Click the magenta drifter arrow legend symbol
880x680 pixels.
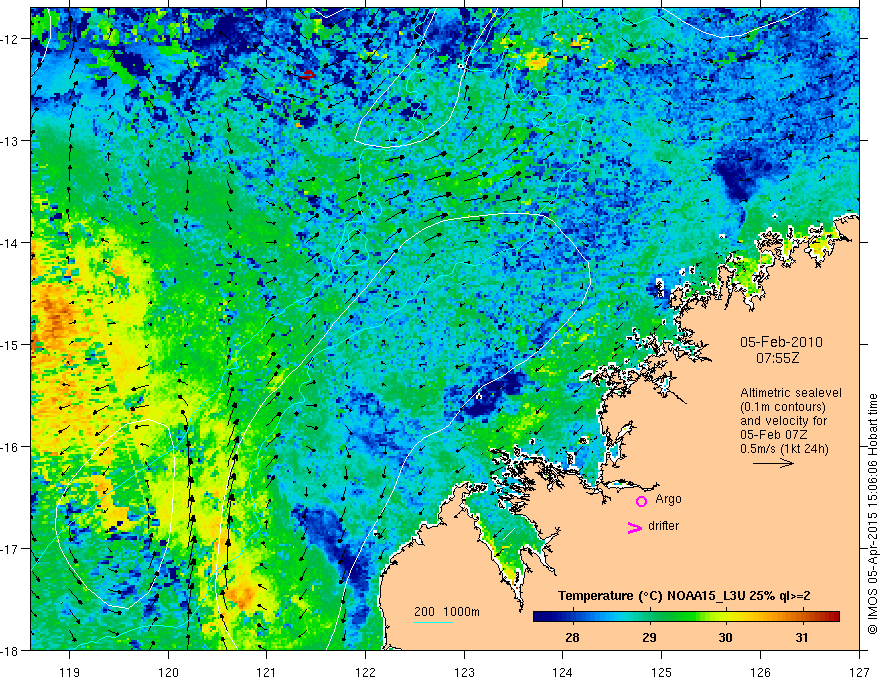[x=634, y=527]
